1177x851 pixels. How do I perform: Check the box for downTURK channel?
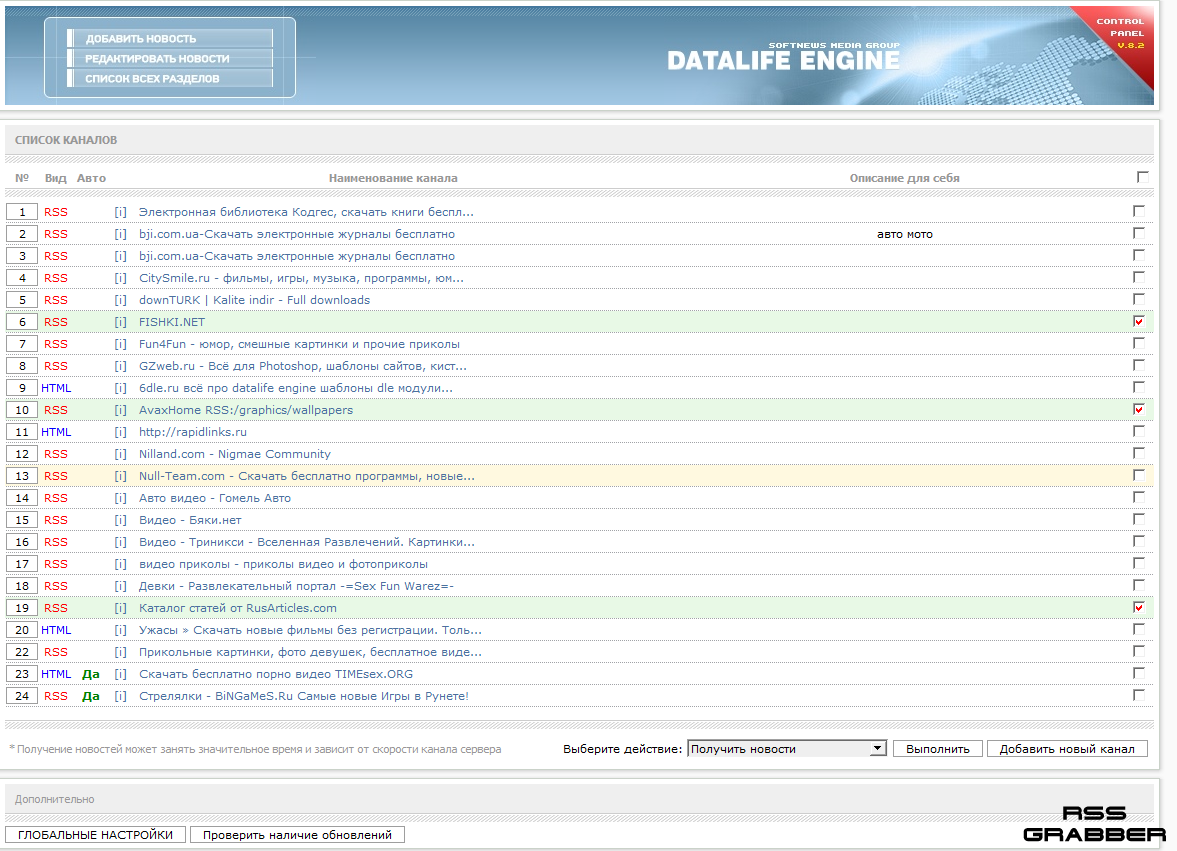(1139, 299)
